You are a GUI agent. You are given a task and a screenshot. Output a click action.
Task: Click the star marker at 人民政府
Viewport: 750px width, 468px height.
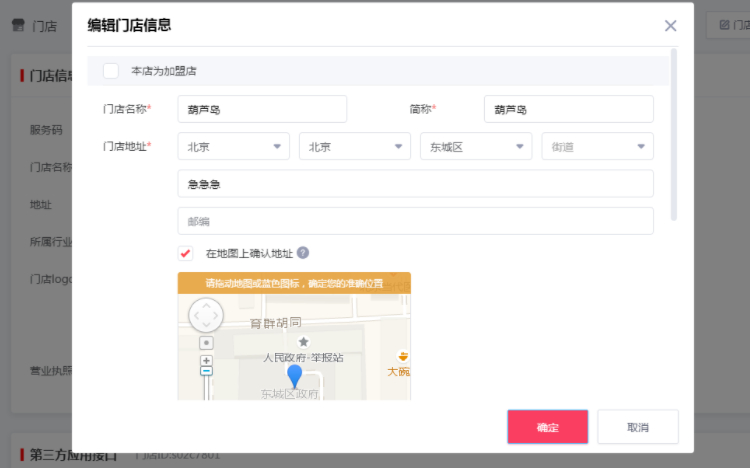pyautogui.click(x=304, y=342)
